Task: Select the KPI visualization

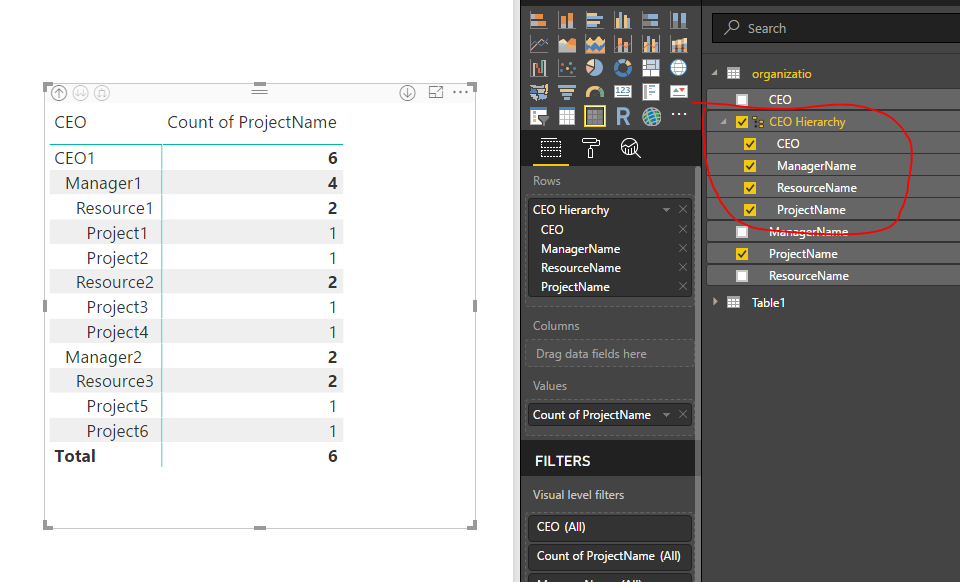Action: [678, 92]
